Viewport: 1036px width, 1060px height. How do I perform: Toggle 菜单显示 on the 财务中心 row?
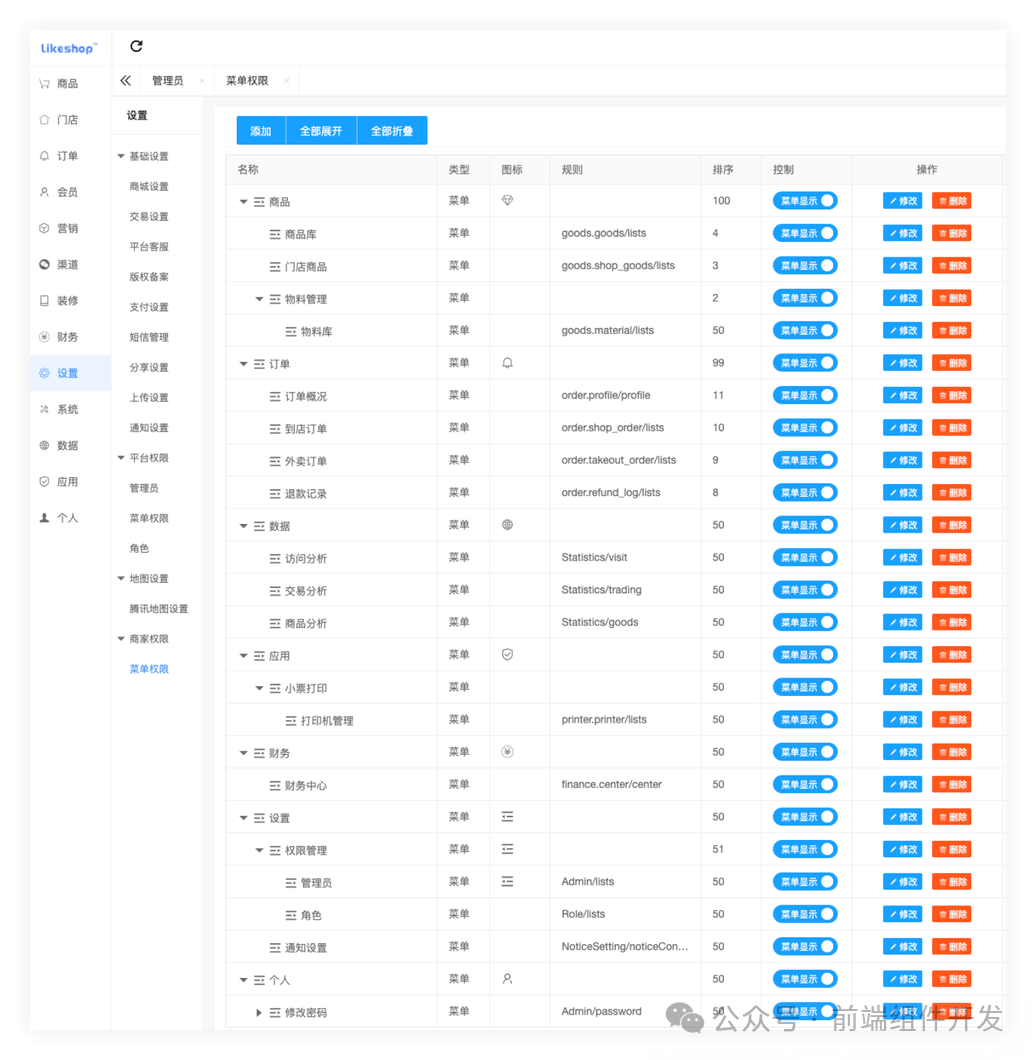coord(807,784)
